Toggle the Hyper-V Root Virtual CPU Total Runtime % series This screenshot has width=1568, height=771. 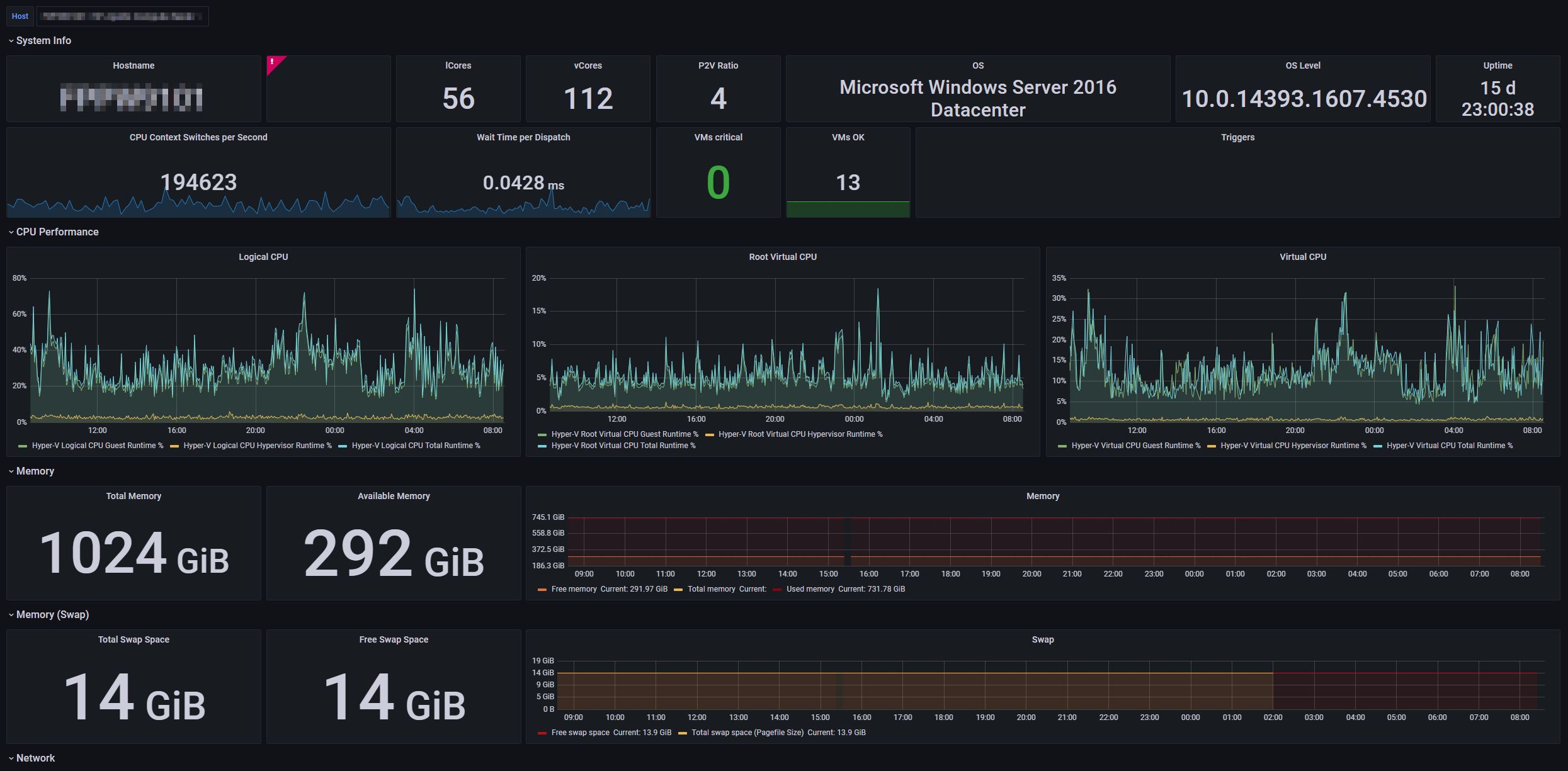(623, 446)
